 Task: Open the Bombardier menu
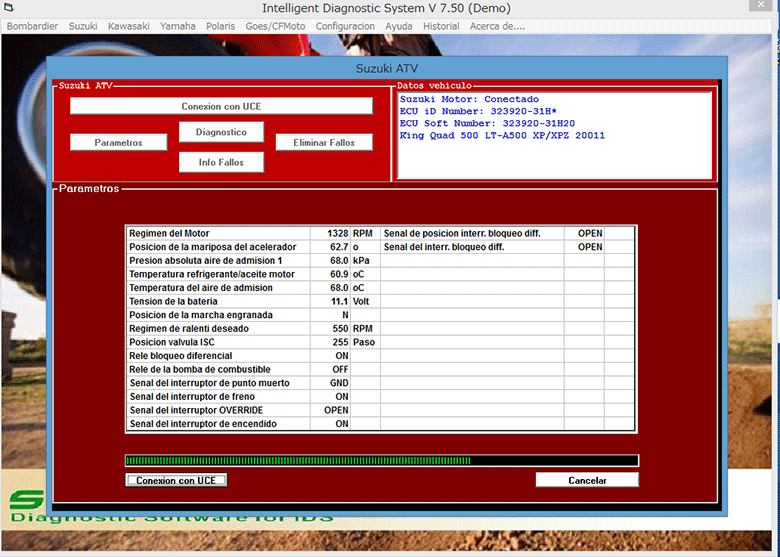[x=32, y=26]
